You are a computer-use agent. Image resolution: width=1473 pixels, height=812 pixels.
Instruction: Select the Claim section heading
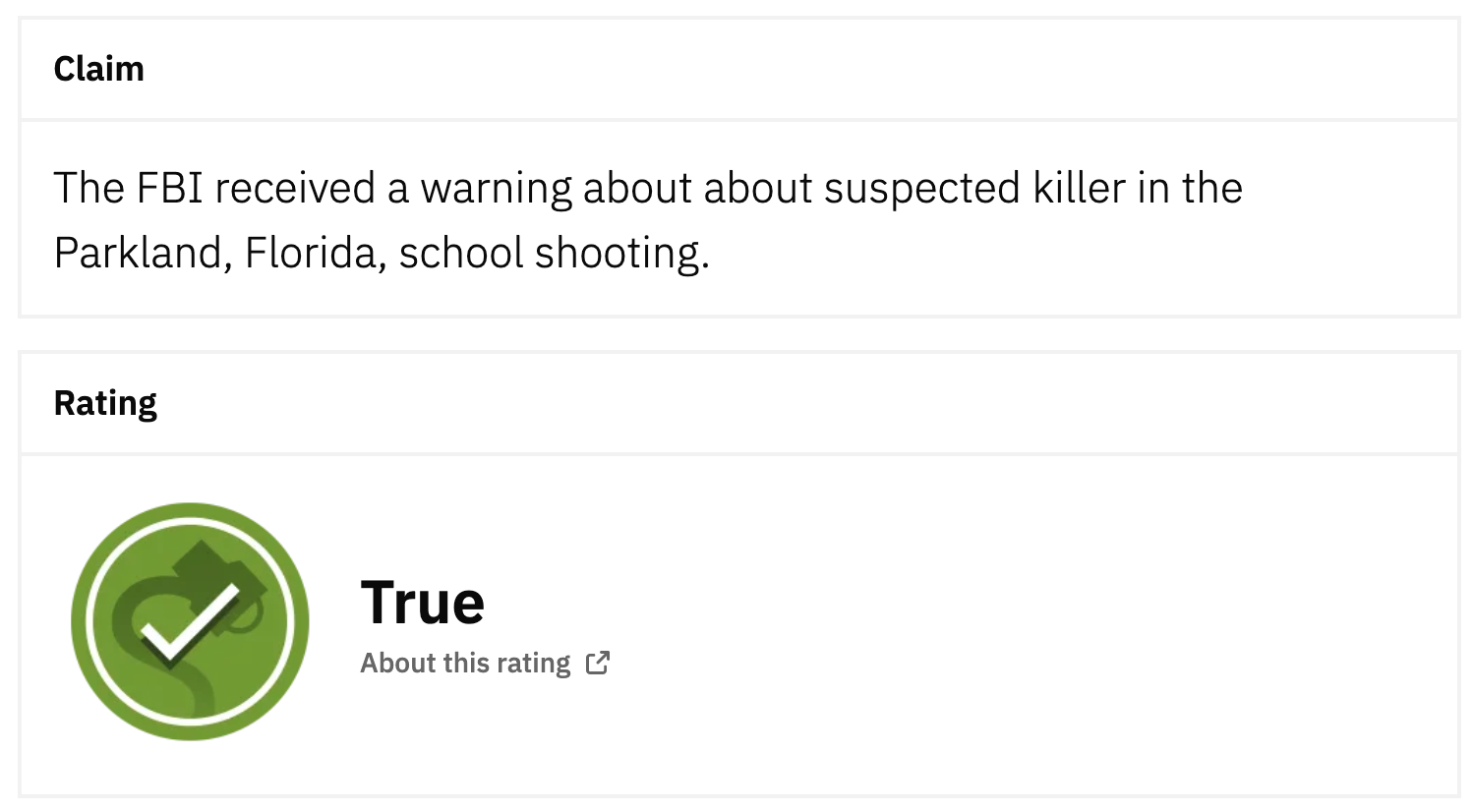pos(98,69)
